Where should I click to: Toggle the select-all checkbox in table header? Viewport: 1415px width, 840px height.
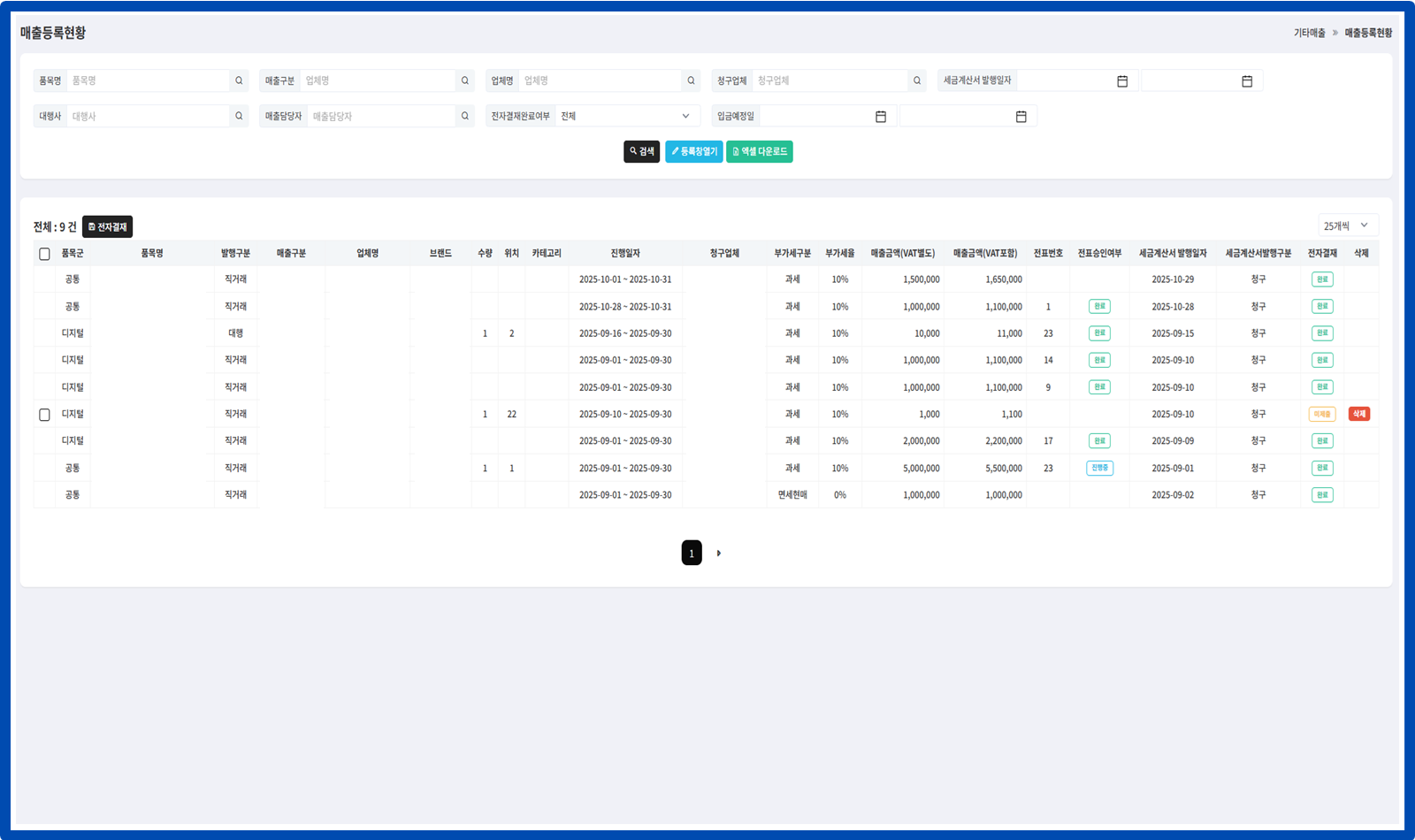(44, 254)
